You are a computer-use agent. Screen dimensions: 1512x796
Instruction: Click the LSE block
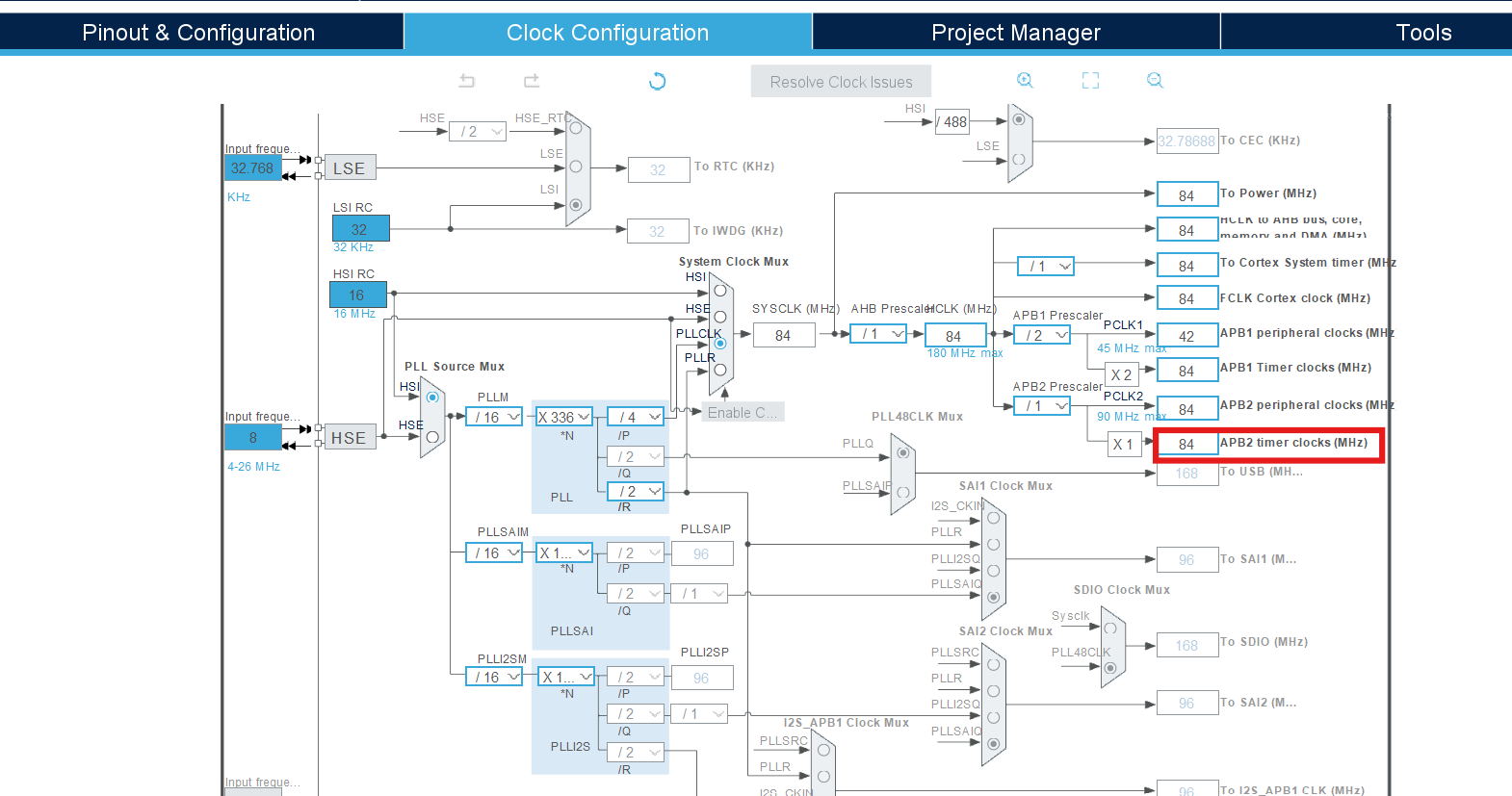(350, 167)
